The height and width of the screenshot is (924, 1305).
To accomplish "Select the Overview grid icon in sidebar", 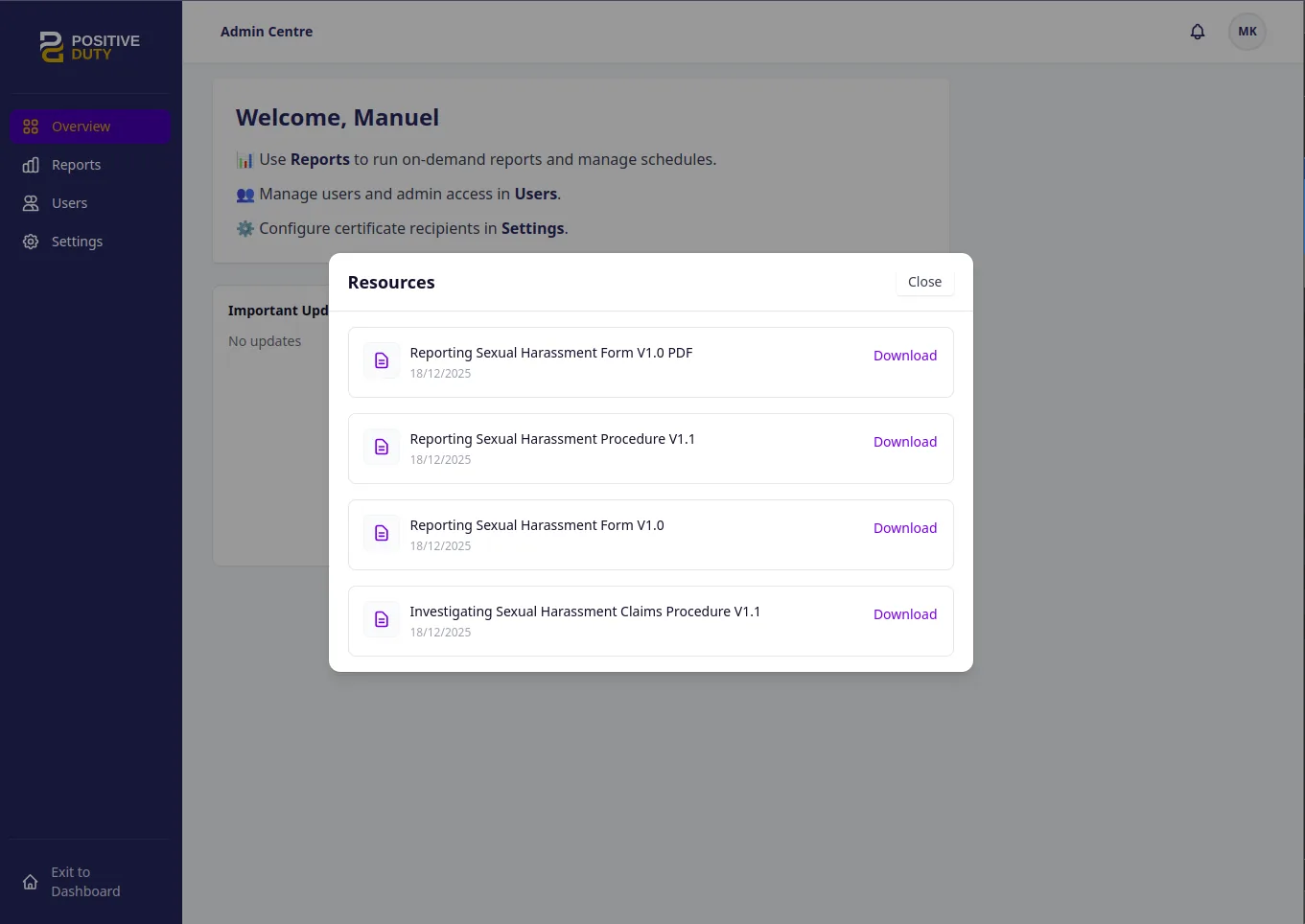I will (x=30, y=126).
